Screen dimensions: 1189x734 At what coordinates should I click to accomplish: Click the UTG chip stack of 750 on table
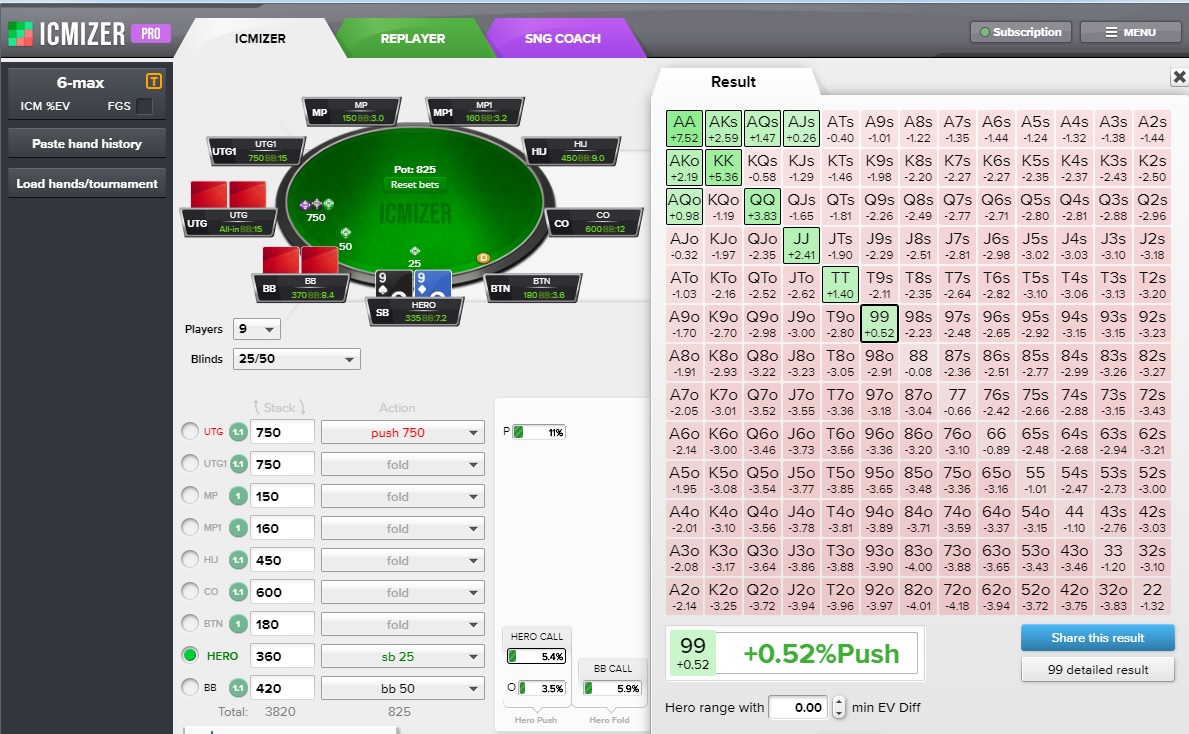(x=317, y=204)
